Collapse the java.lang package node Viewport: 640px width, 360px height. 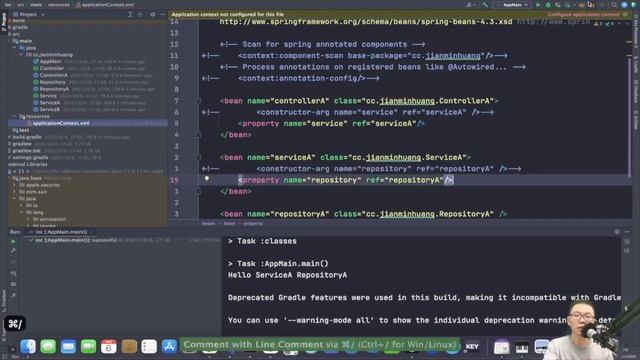pyautogui.click(x=22, y=212)
